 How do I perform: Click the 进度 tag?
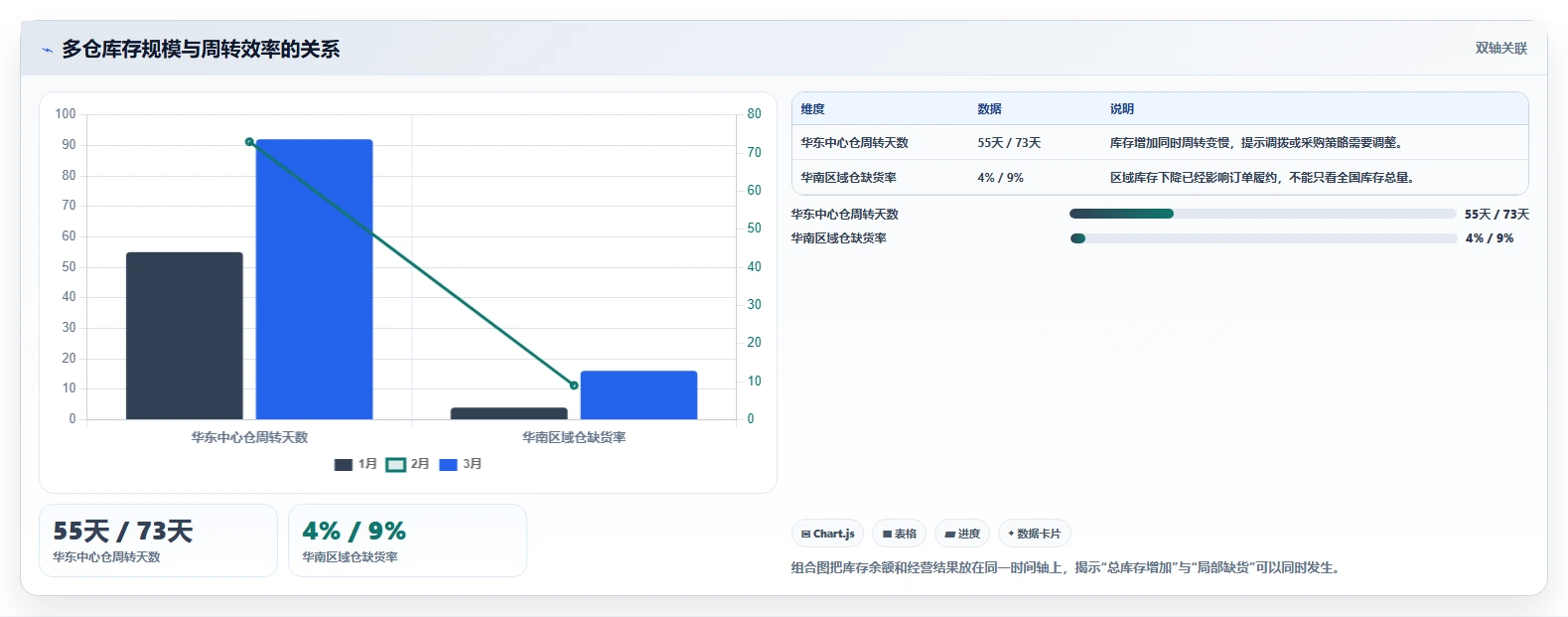tap(962, 534)
